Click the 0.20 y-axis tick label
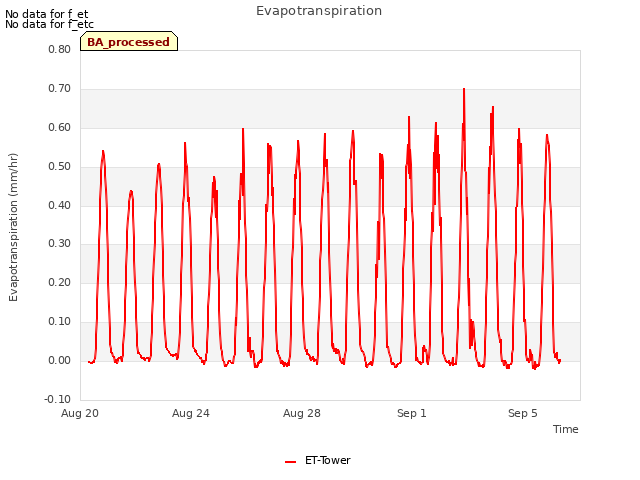The image size is (640, 480). 60,282
